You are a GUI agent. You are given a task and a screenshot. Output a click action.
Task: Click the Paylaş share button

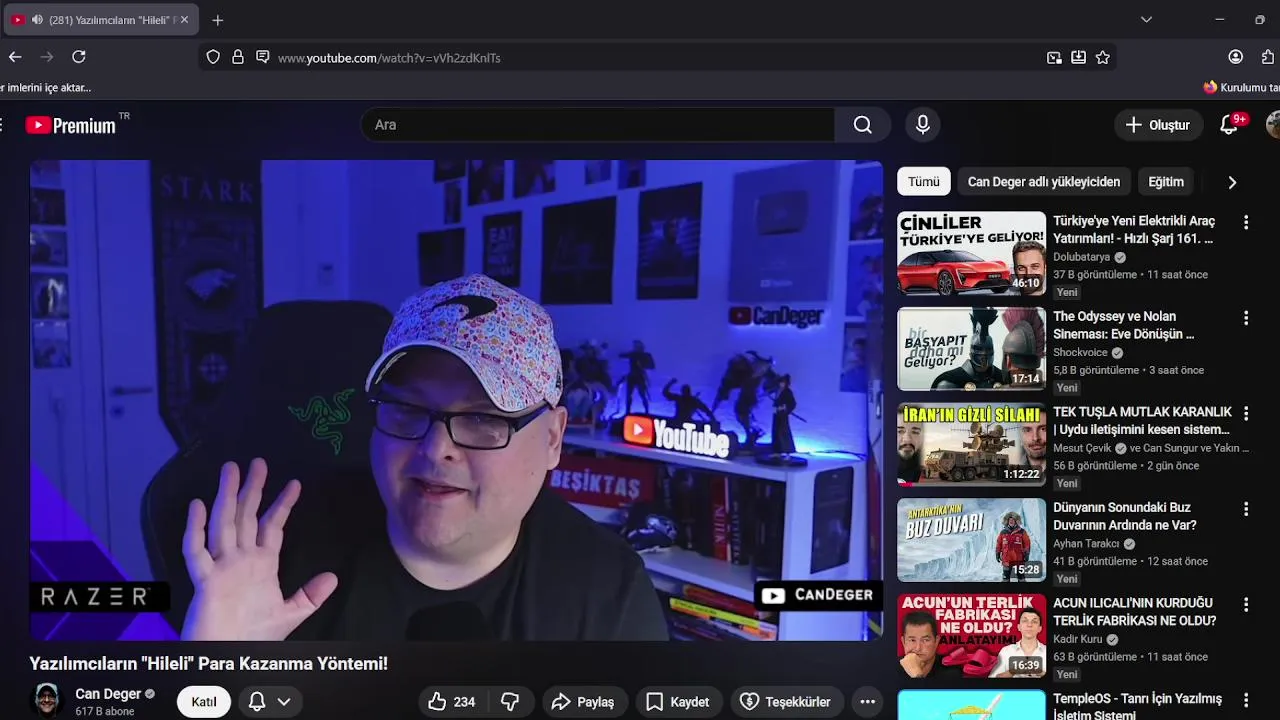pos(583,702)
